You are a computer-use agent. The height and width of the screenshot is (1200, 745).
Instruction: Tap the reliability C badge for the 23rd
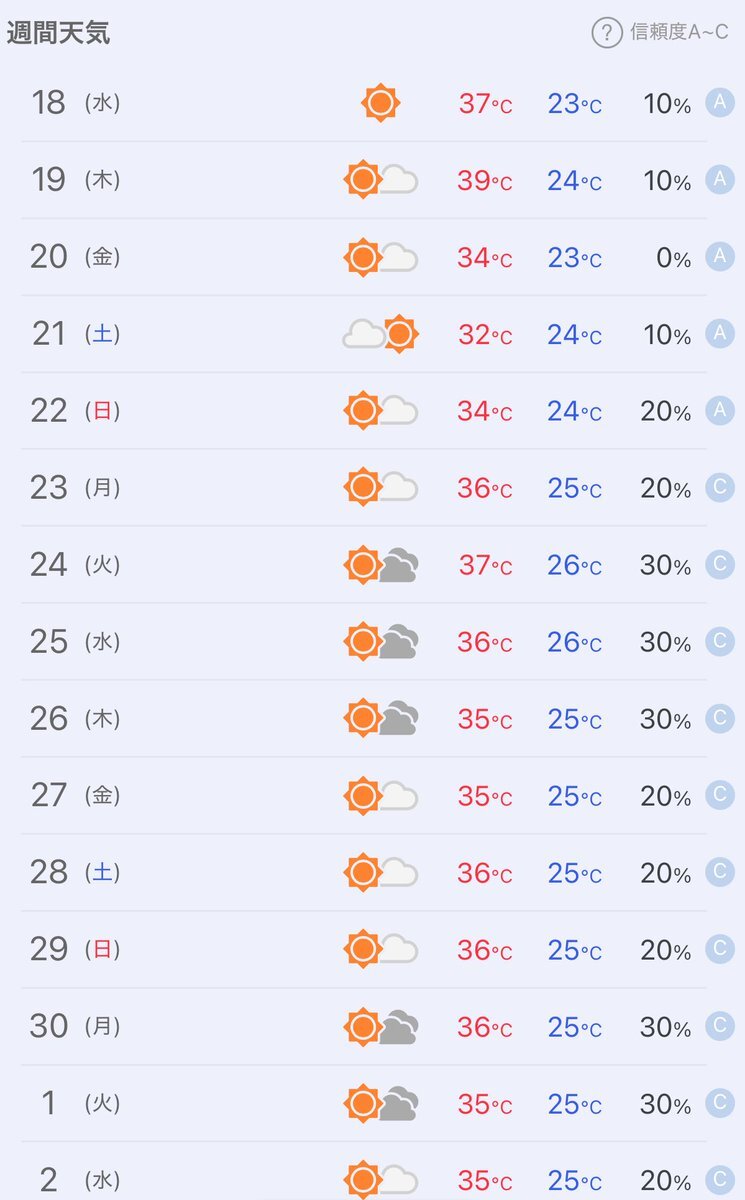pos(720,487)
